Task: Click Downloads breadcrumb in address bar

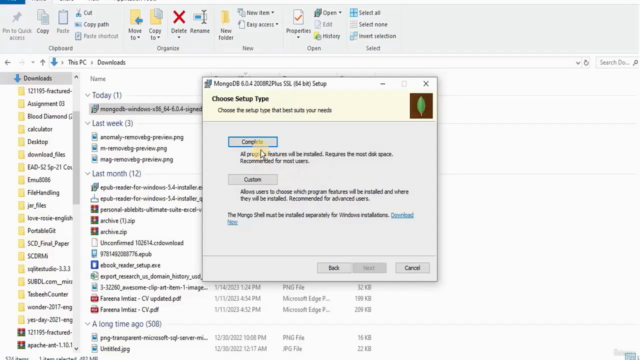Action: [111, 62]
